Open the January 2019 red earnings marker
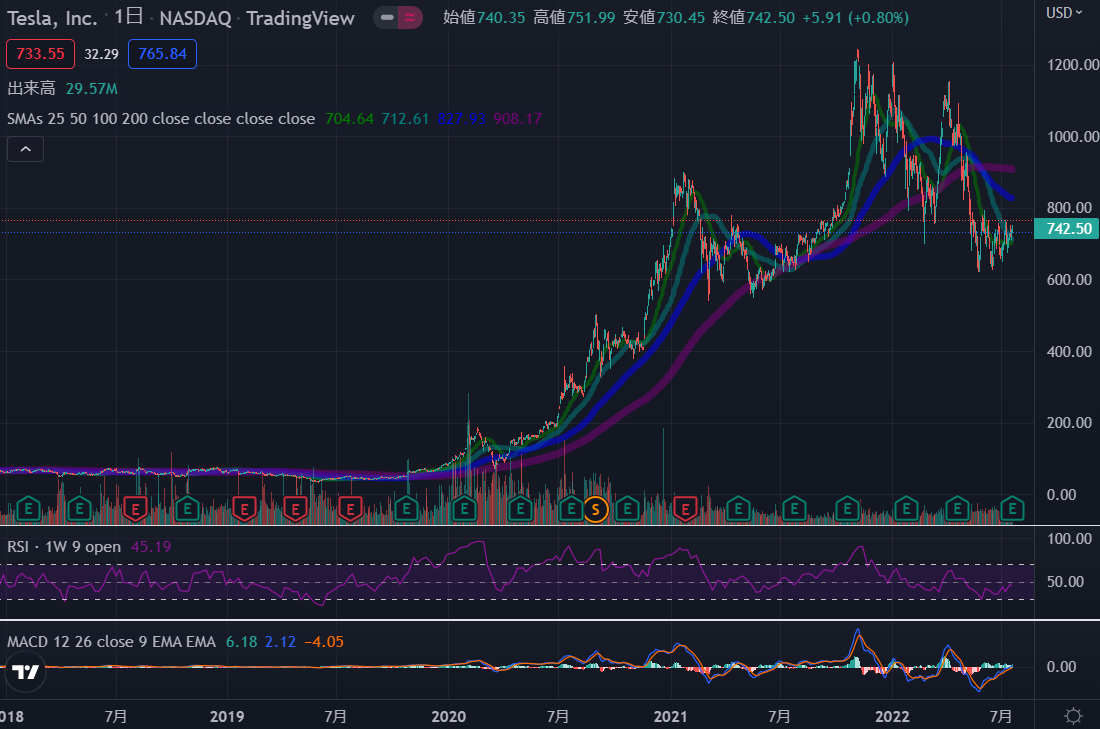Screen dimensions: 1100x729 pyautogui.click(x=243, y=508)
